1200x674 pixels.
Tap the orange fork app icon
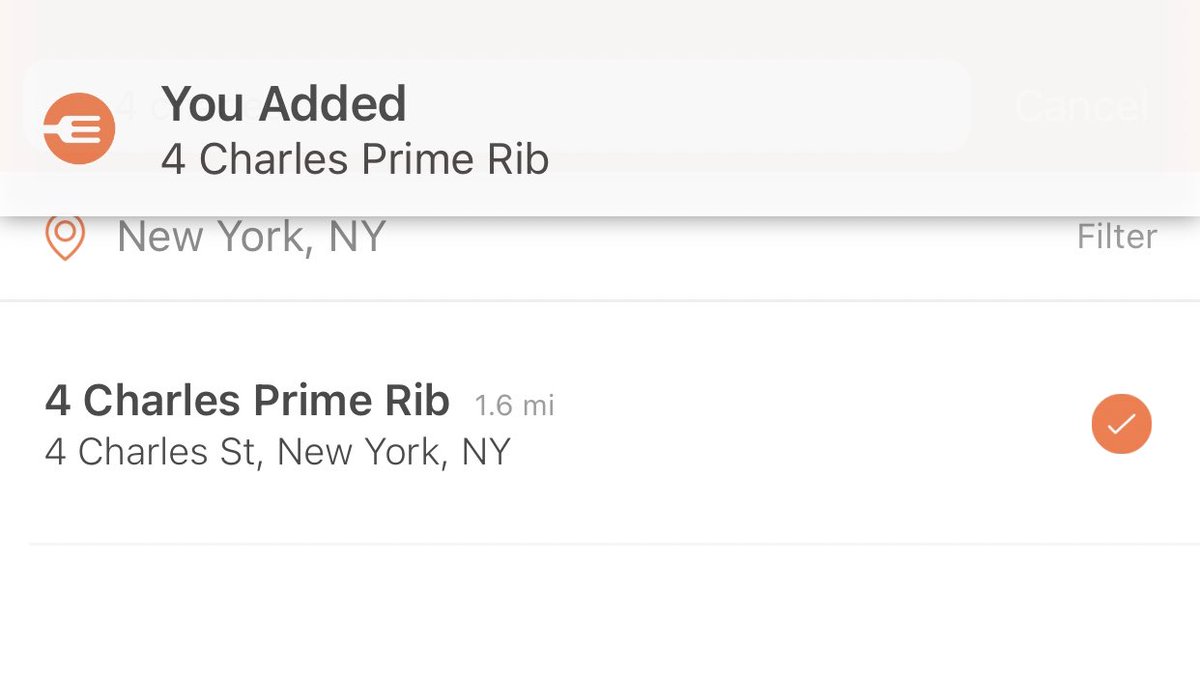tap(79, 129)
